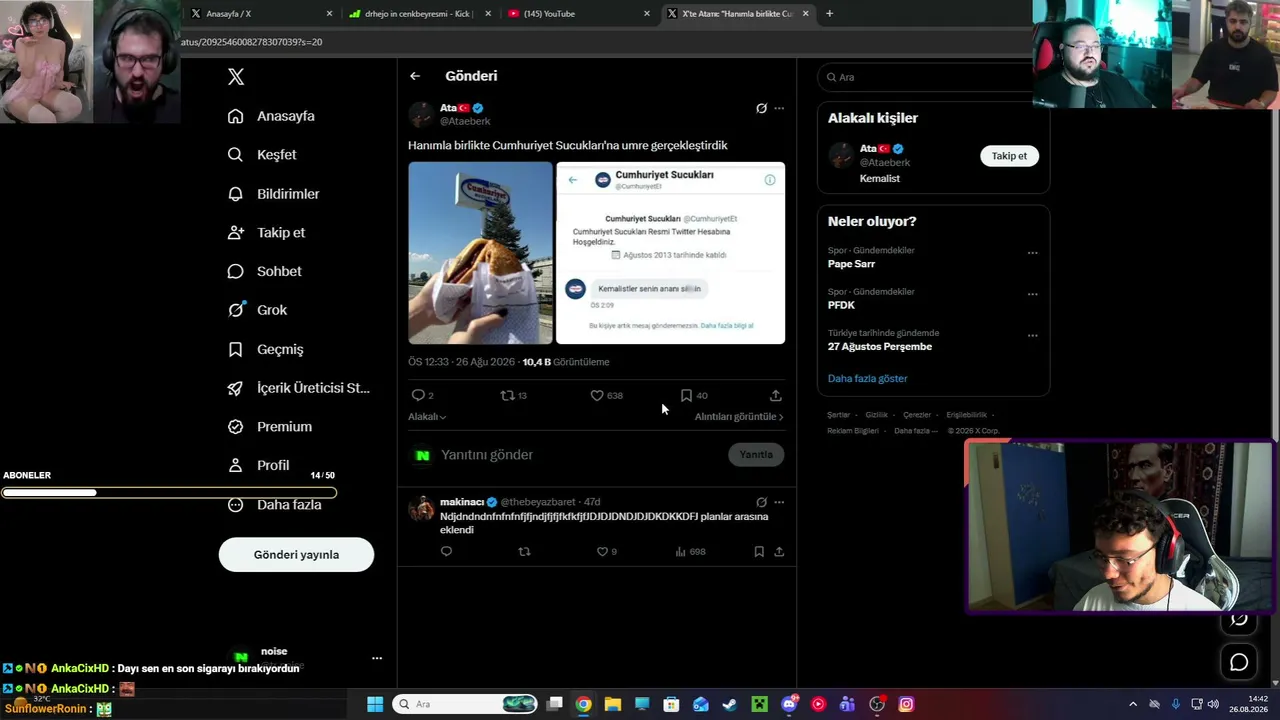Show hidden system tray icons

[x=1133, y=704]
